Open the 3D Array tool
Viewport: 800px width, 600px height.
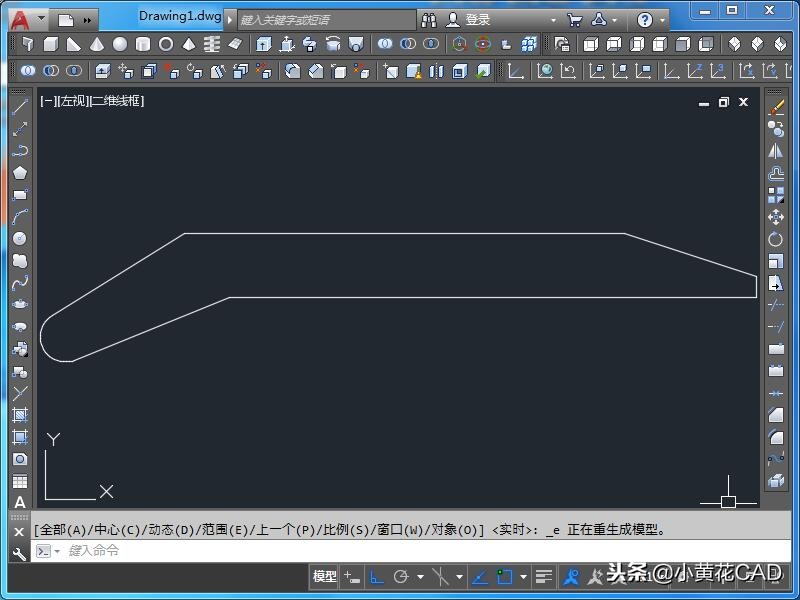[529, 44]
